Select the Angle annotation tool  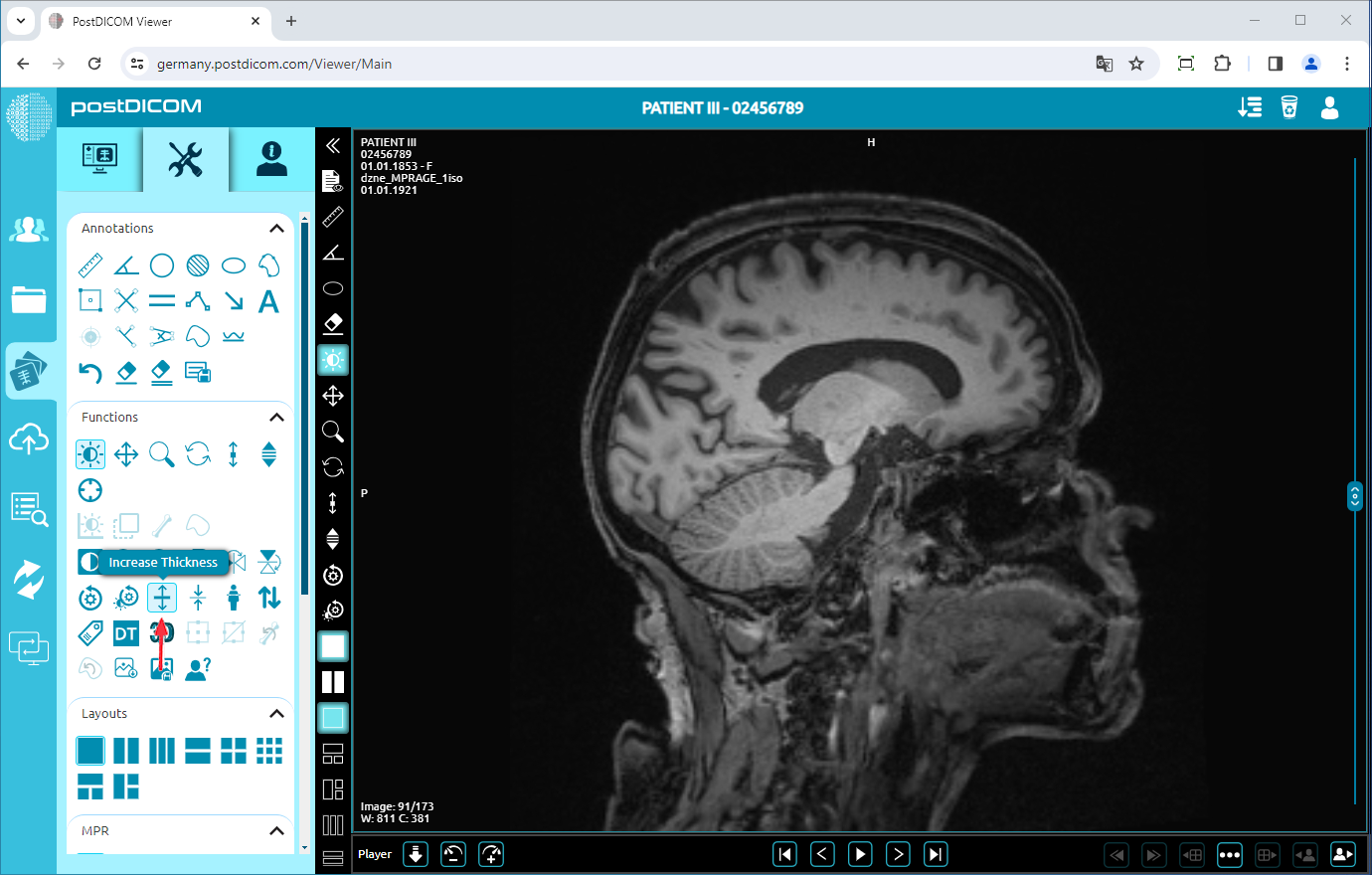click(x=125, y=264)
